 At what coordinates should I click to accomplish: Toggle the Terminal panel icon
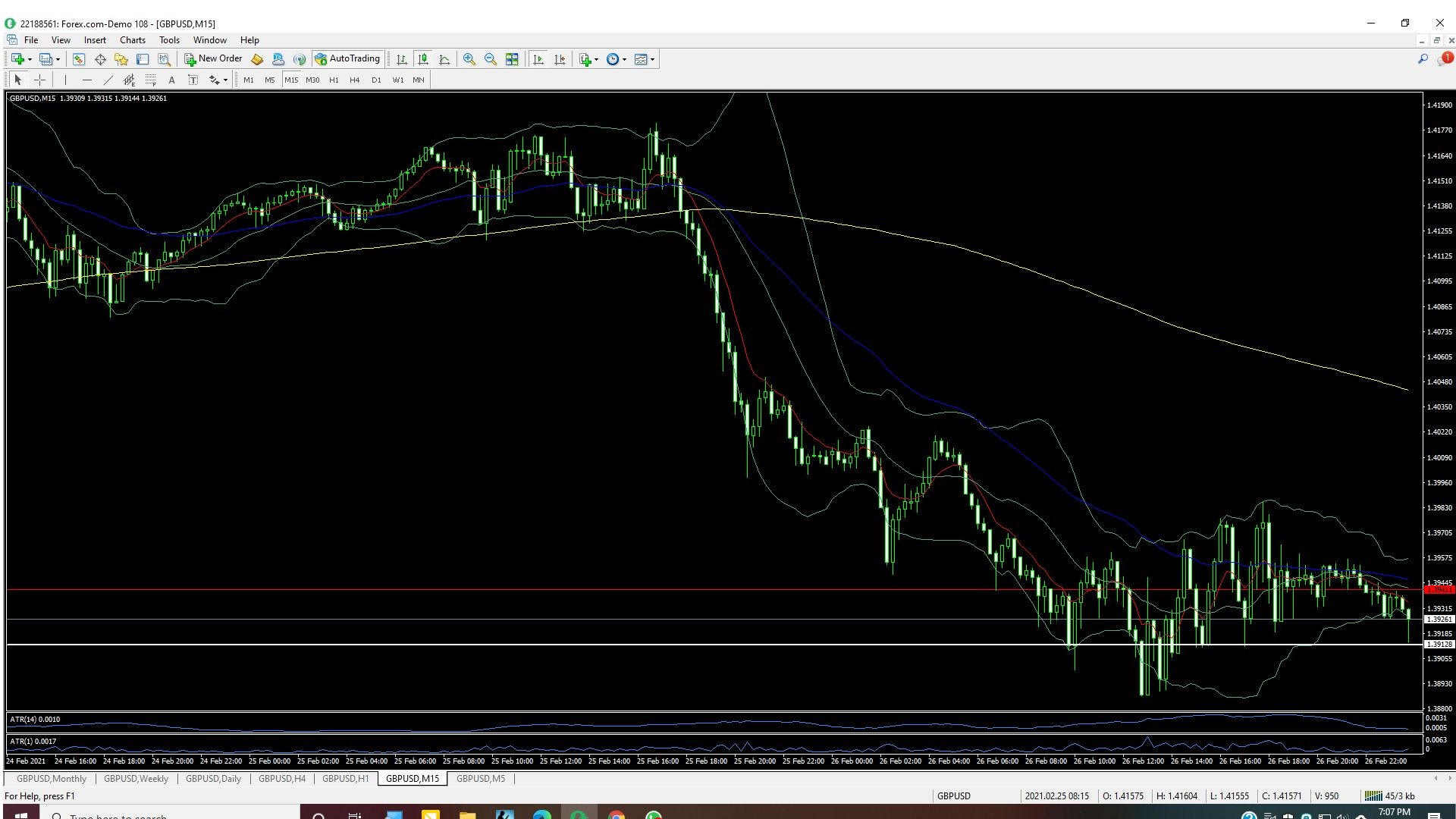[143, 59]
